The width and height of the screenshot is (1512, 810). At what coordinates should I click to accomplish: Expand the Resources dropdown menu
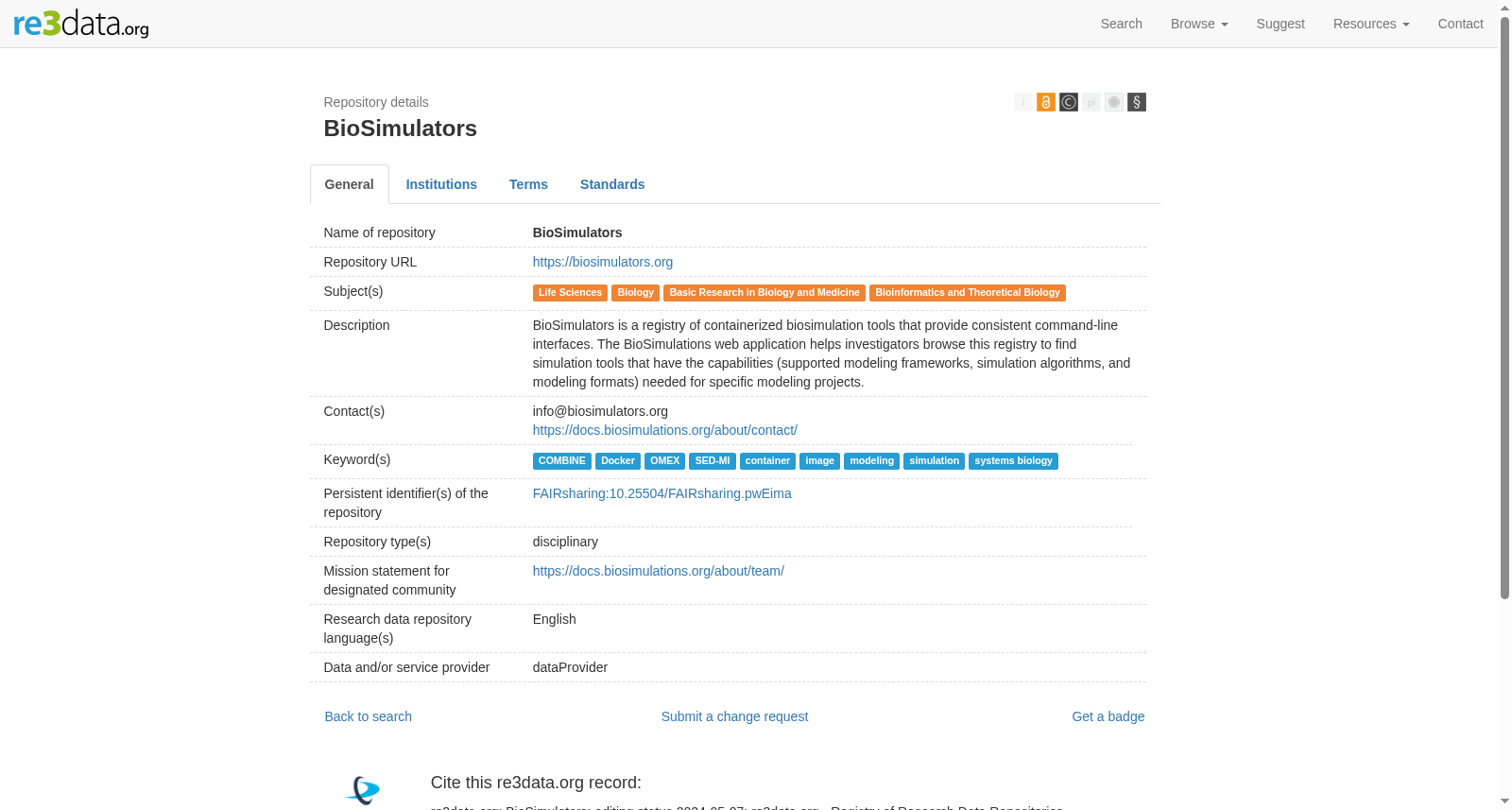pos(1371,24)
